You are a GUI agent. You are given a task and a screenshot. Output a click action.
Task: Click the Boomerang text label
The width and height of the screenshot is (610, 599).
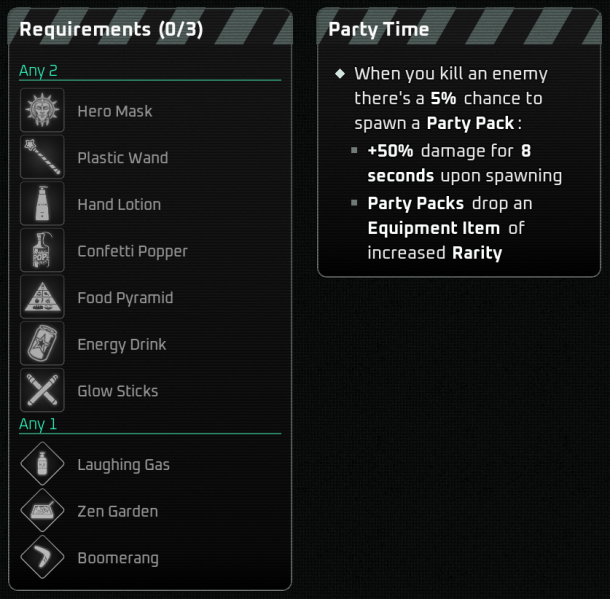[x=118, y=558]
